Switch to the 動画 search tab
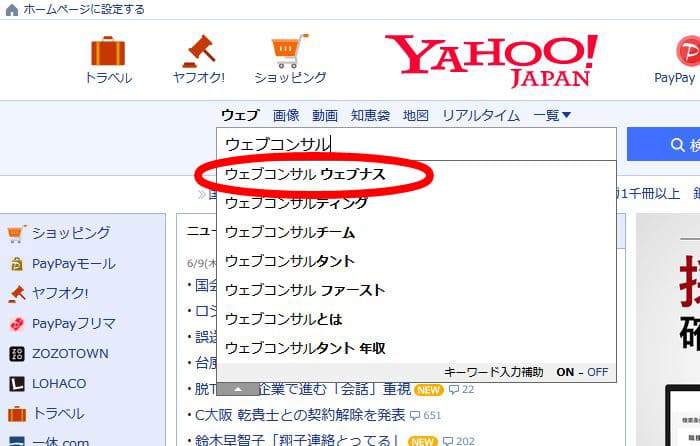 (325, 115)
